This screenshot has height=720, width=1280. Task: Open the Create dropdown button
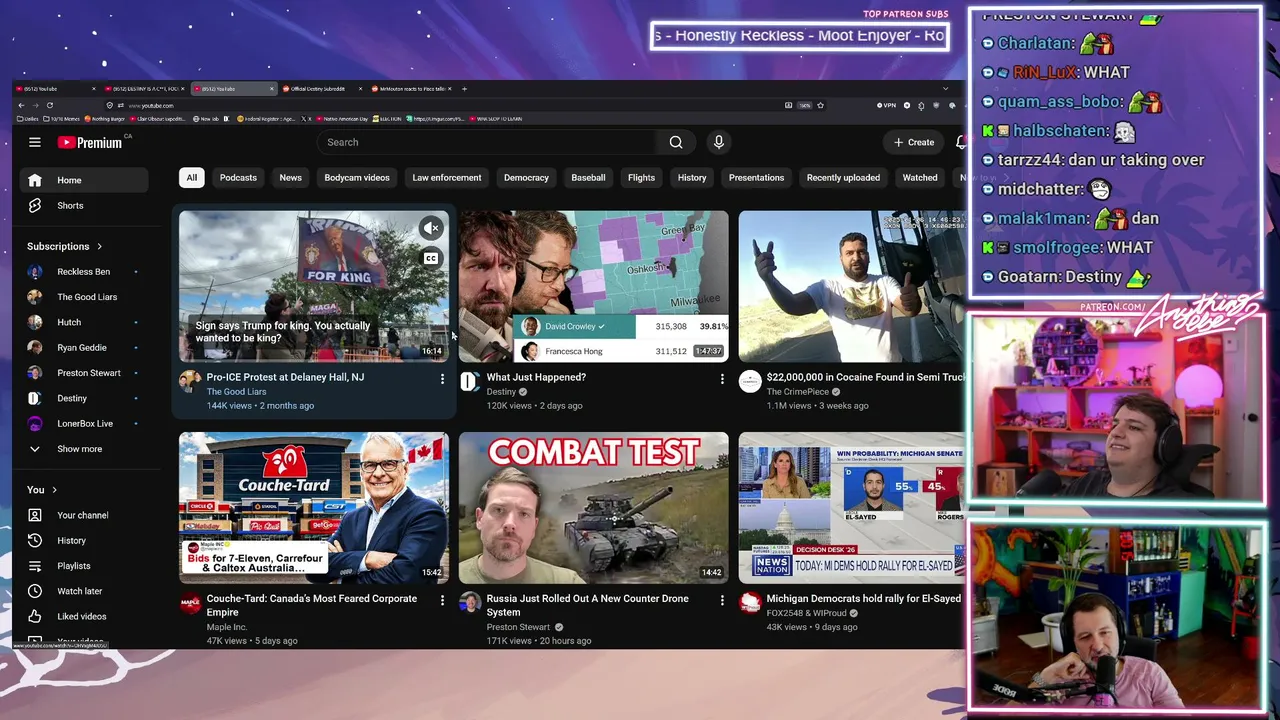tap(914, 142)
